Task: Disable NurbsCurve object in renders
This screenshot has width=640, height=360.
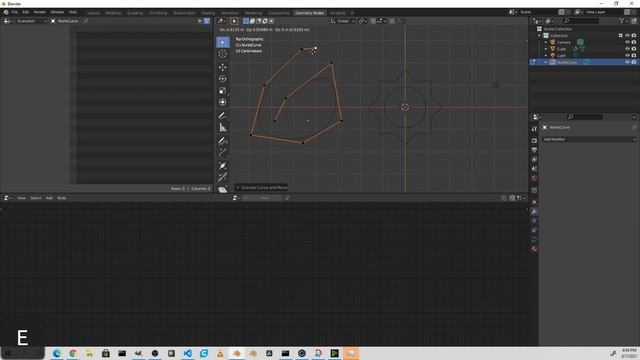Action: coord(634,62)
